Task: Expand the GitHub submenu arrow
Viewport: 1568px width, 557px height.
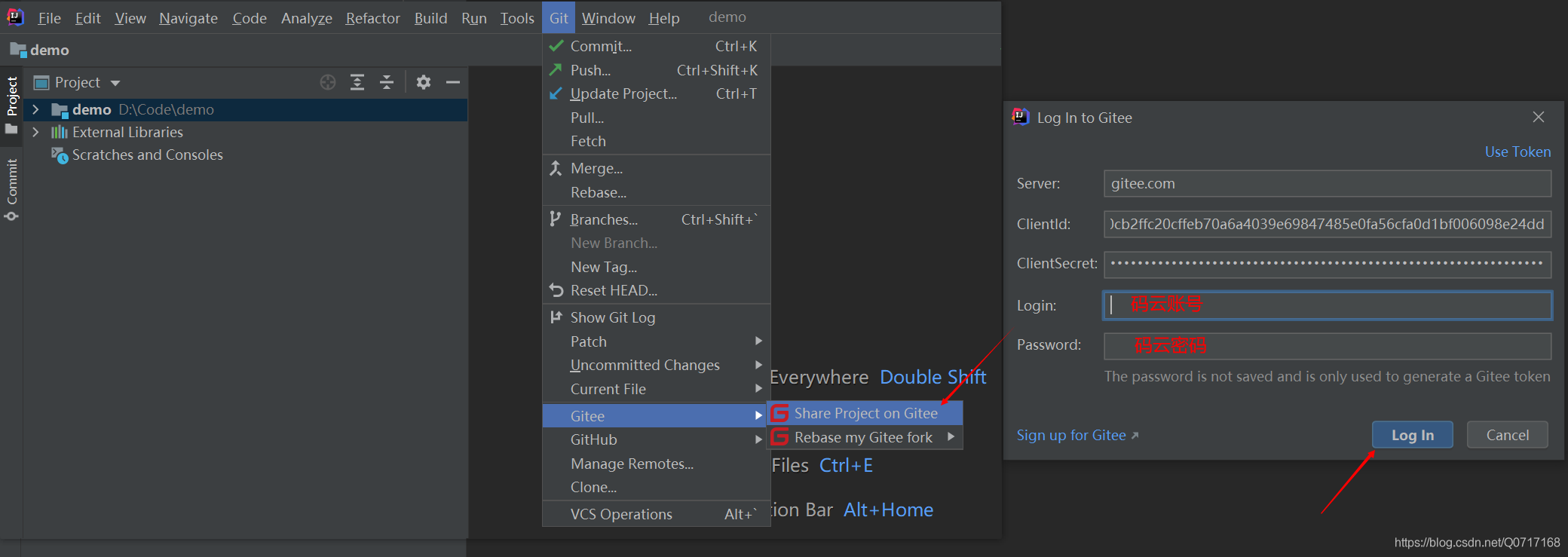Action: 758,439
